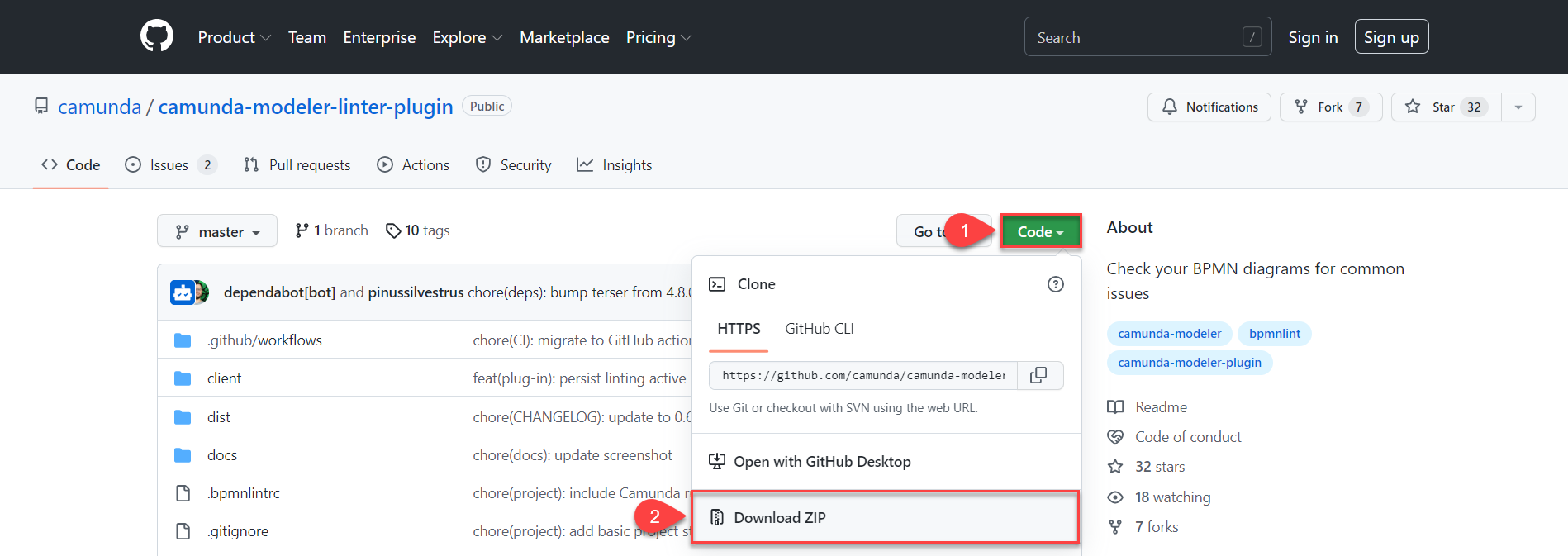Open the Pull requests tab
1568x556 pixels.
point(297,164)
